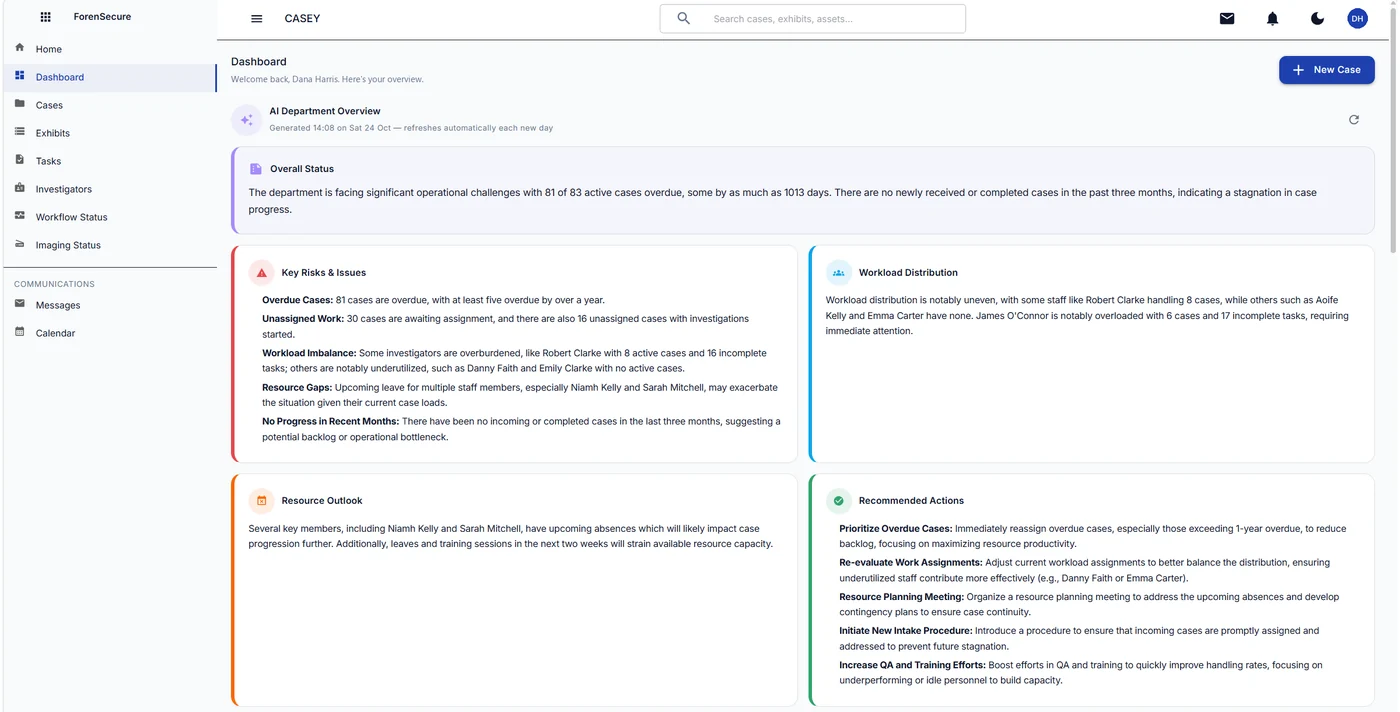Screen dimensions: 1400x712
Task: Click the Calendar icon in sidebar
Action: tap(20, 332)
